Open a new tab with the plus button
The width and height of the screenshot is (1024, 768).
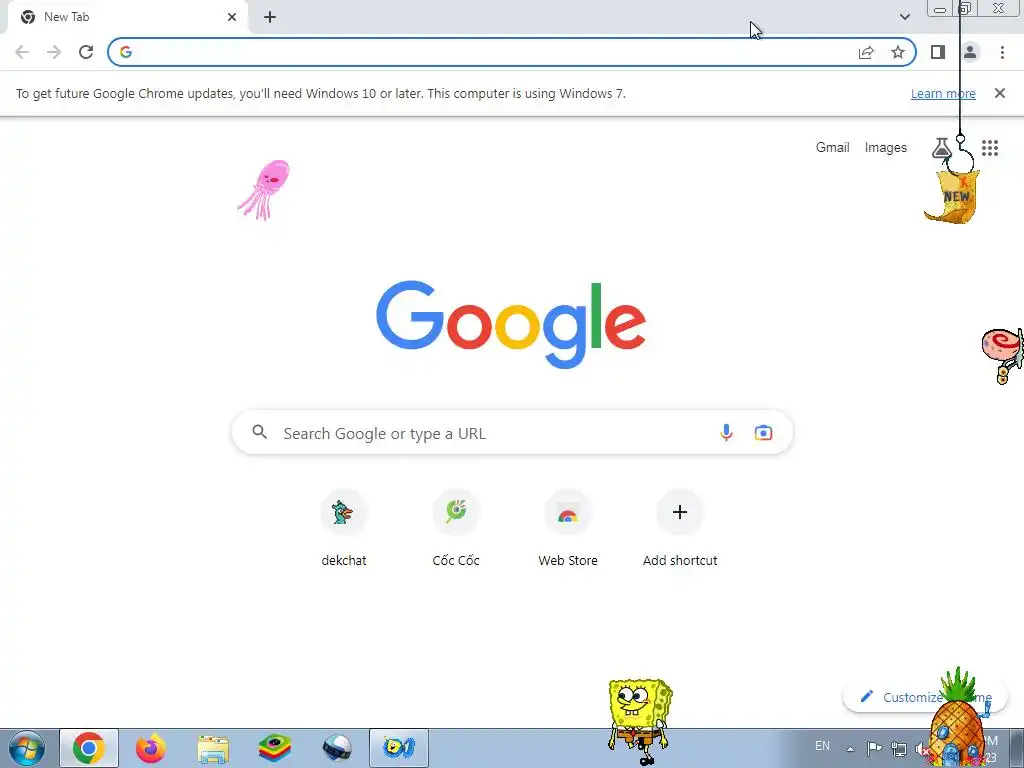(270, 17)
